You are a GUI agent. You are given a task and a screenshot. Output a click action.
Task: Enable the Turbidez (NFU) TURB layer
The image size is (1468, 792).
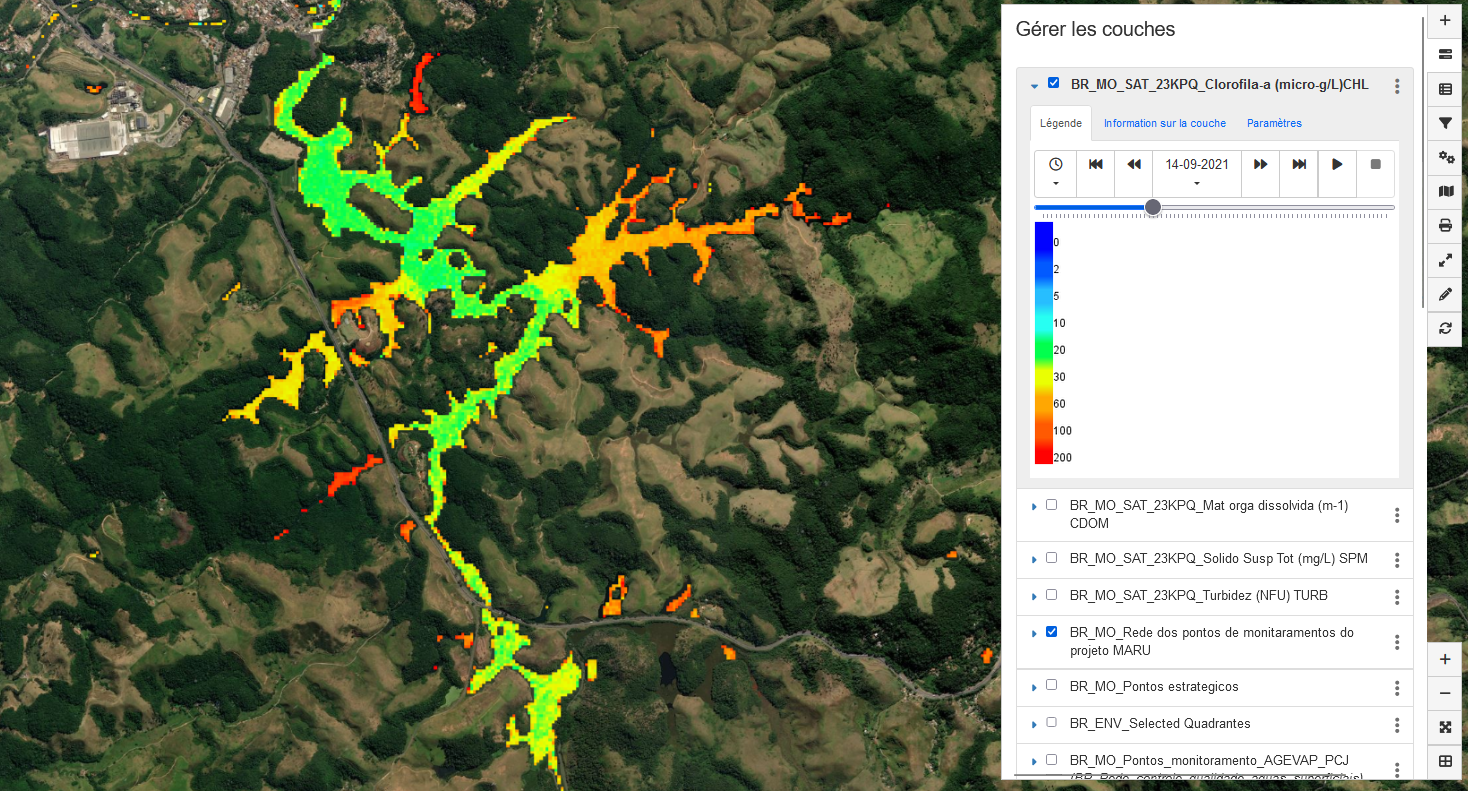pyautogui.click(x=1051, y=594)
